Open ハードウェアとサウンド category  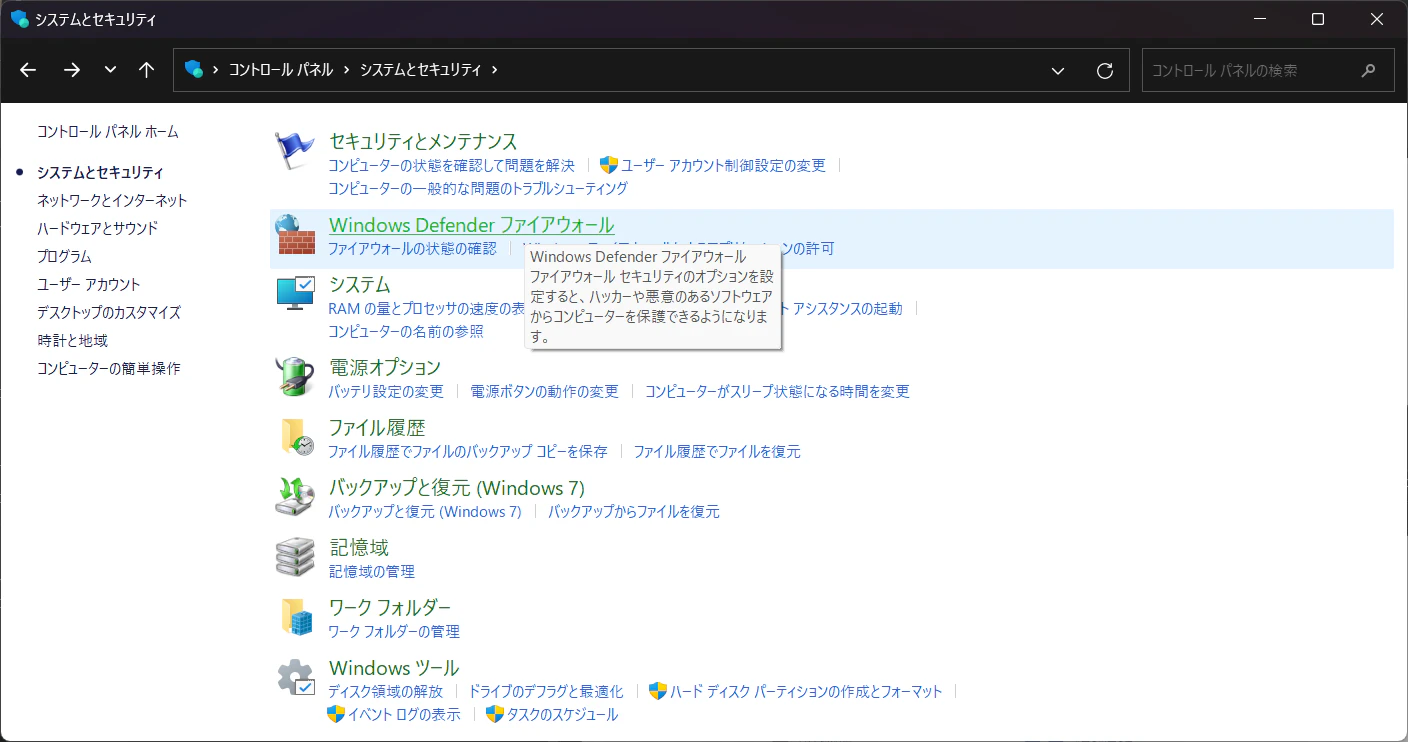pyautogui.click(x=97, y=228)
